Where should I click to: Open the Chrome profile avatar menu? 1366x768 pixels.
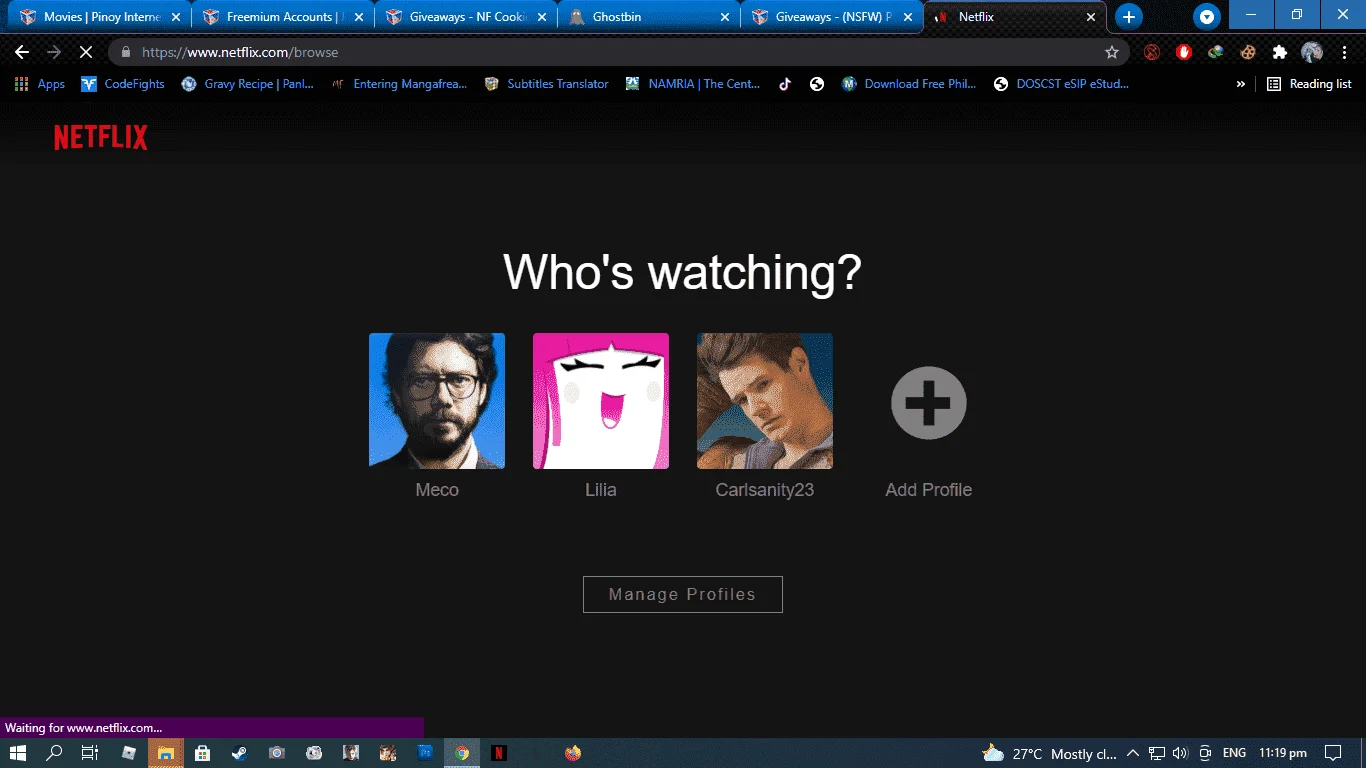[x=1312, y=52]
